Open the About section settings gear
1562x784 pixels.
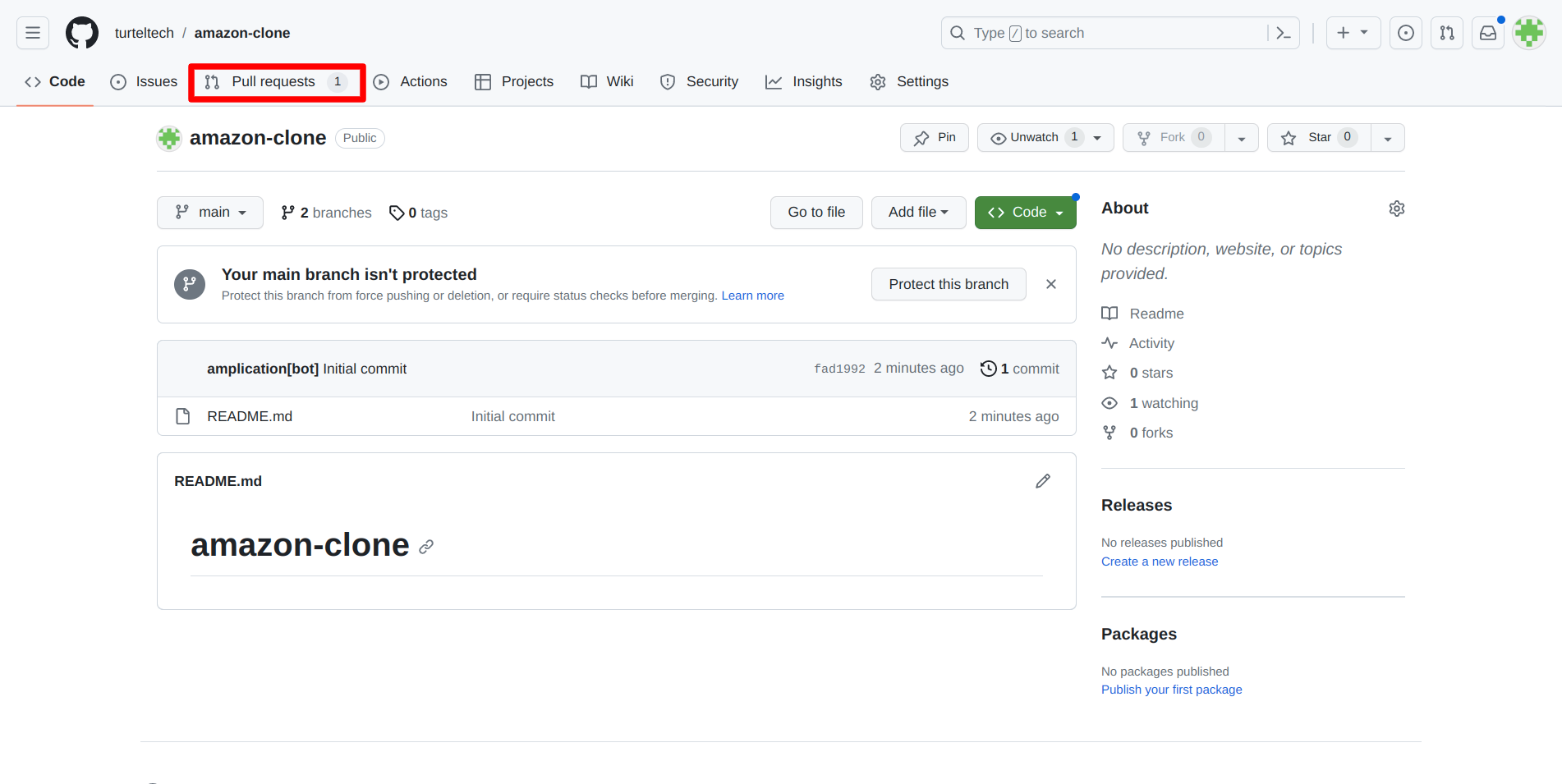(1396, 208)
